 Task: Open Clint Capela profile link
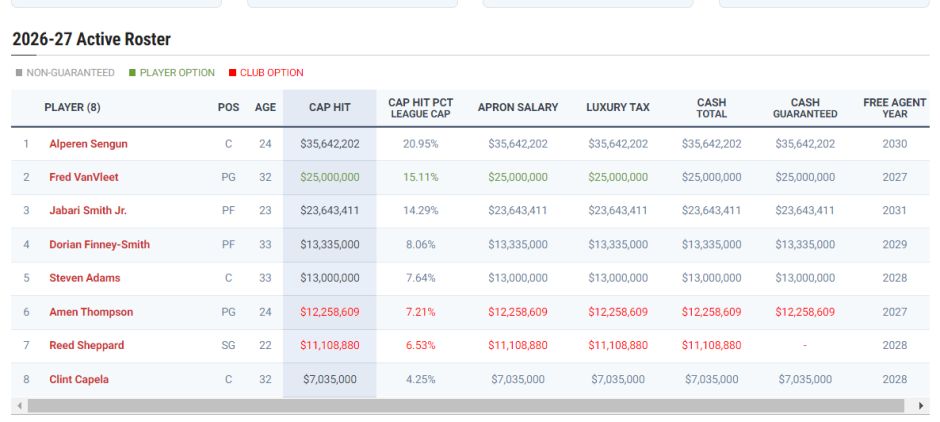[x=79, y=379]
